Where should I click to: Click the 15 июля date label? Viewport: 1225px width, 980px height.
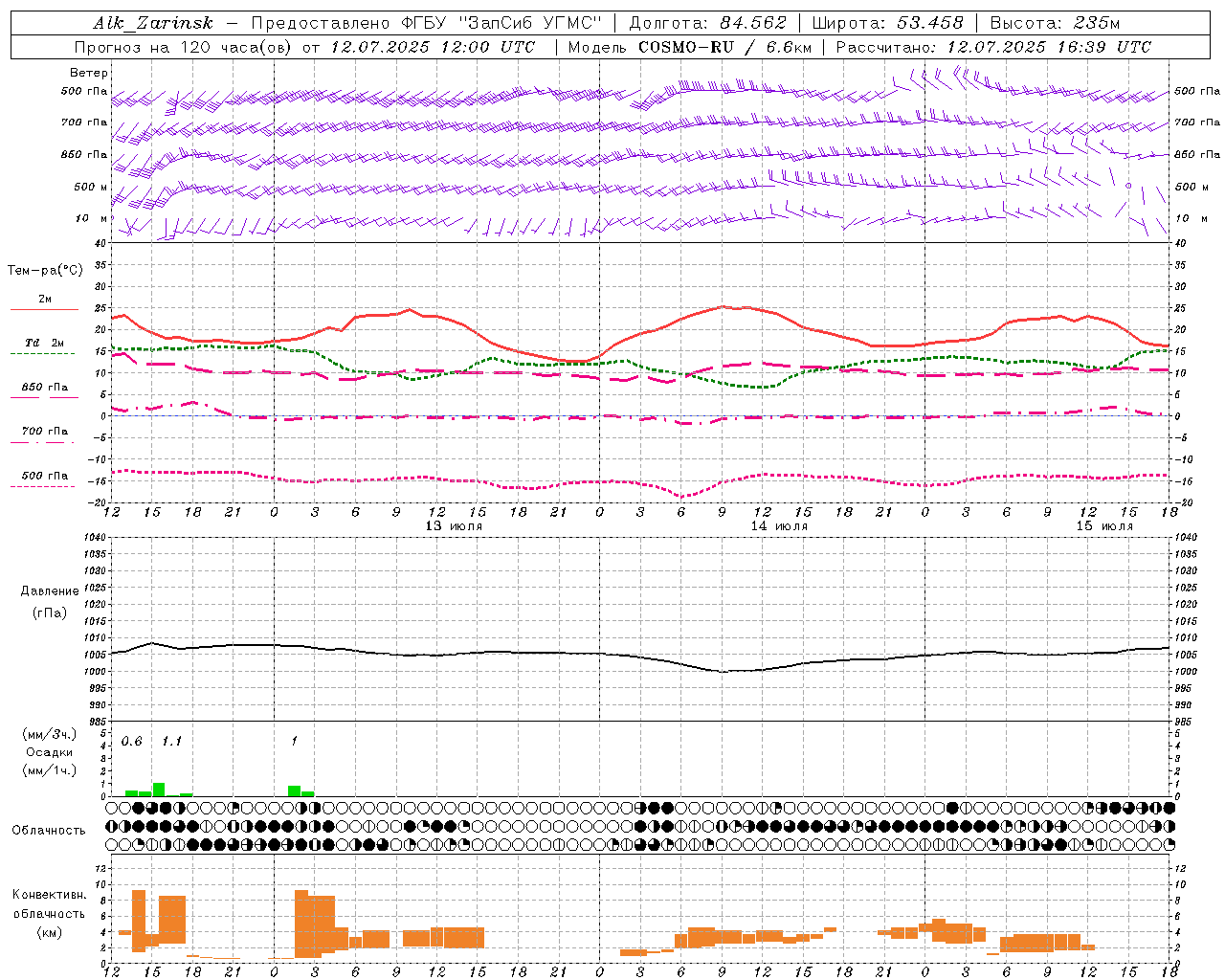pyautogui.click(x=1104, y=526)
